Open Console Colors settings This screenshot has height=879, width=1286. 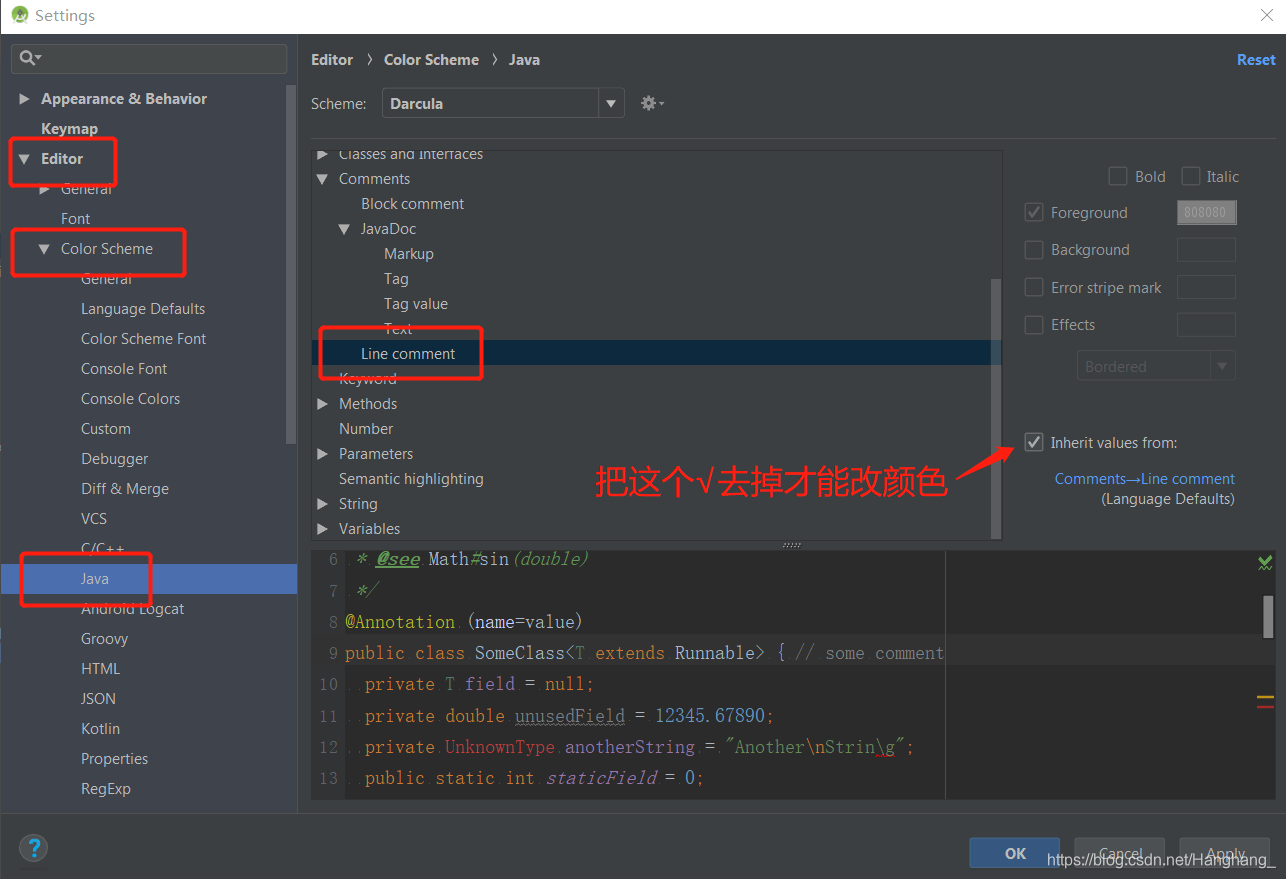pyautogui.click(x=130, y=399)
